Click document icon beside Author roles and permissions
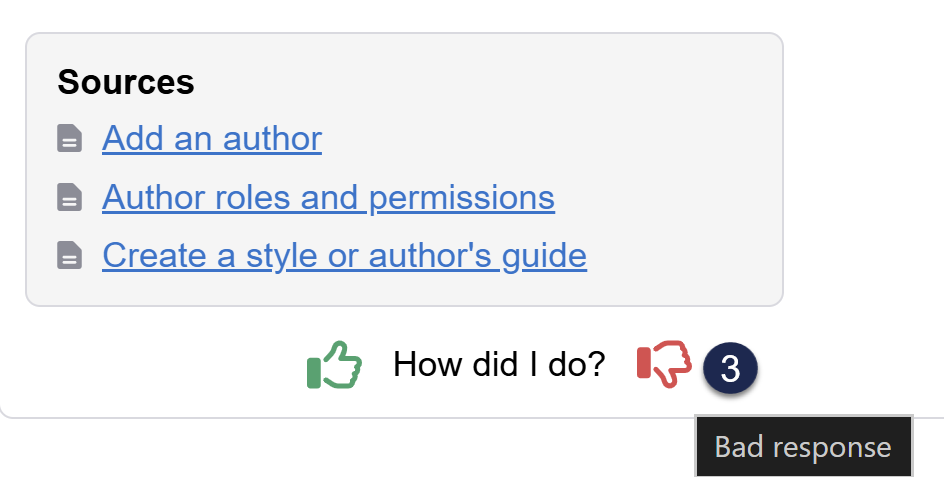Screen dimensions: 944x490 [x=69, y=198]
